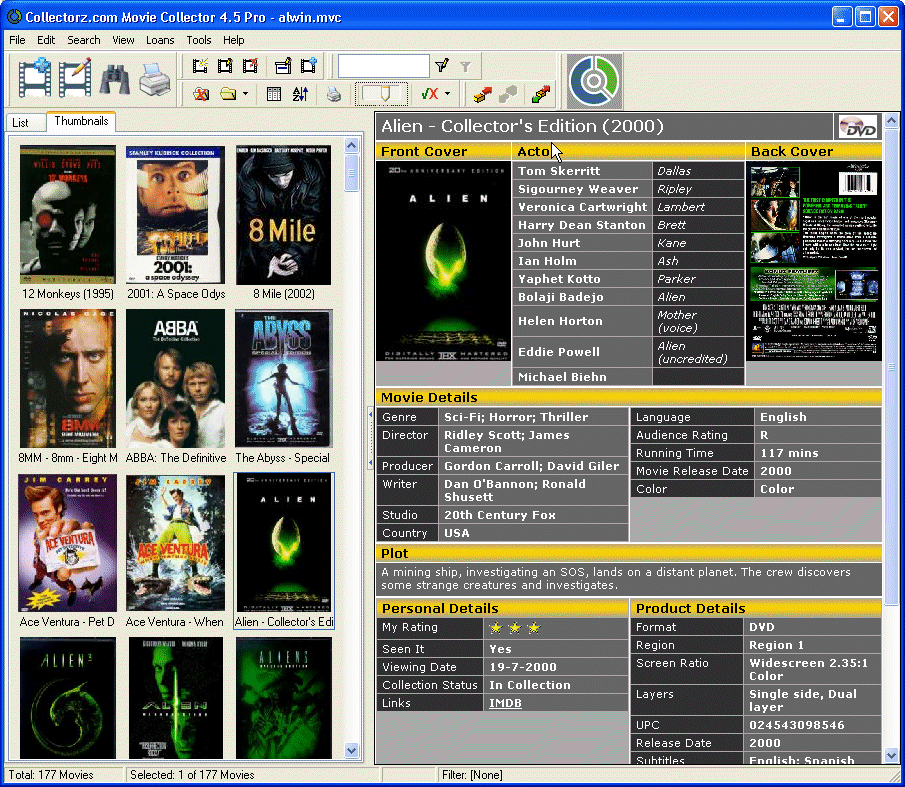Click studio value "20th Century Fox"

click(x=500, y=515)
